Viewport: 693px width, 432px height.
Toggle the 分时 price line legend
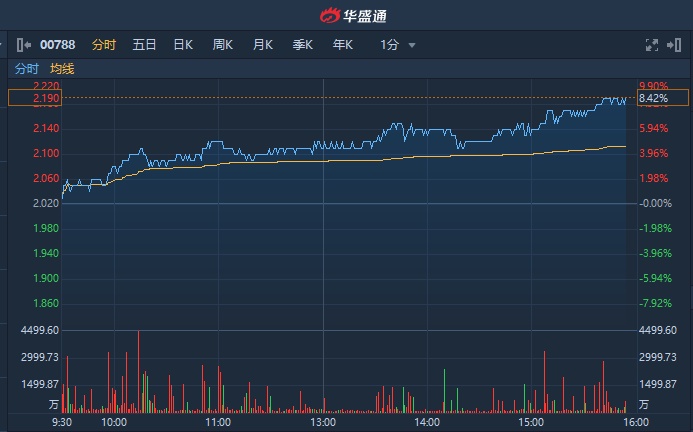(27, 69)
